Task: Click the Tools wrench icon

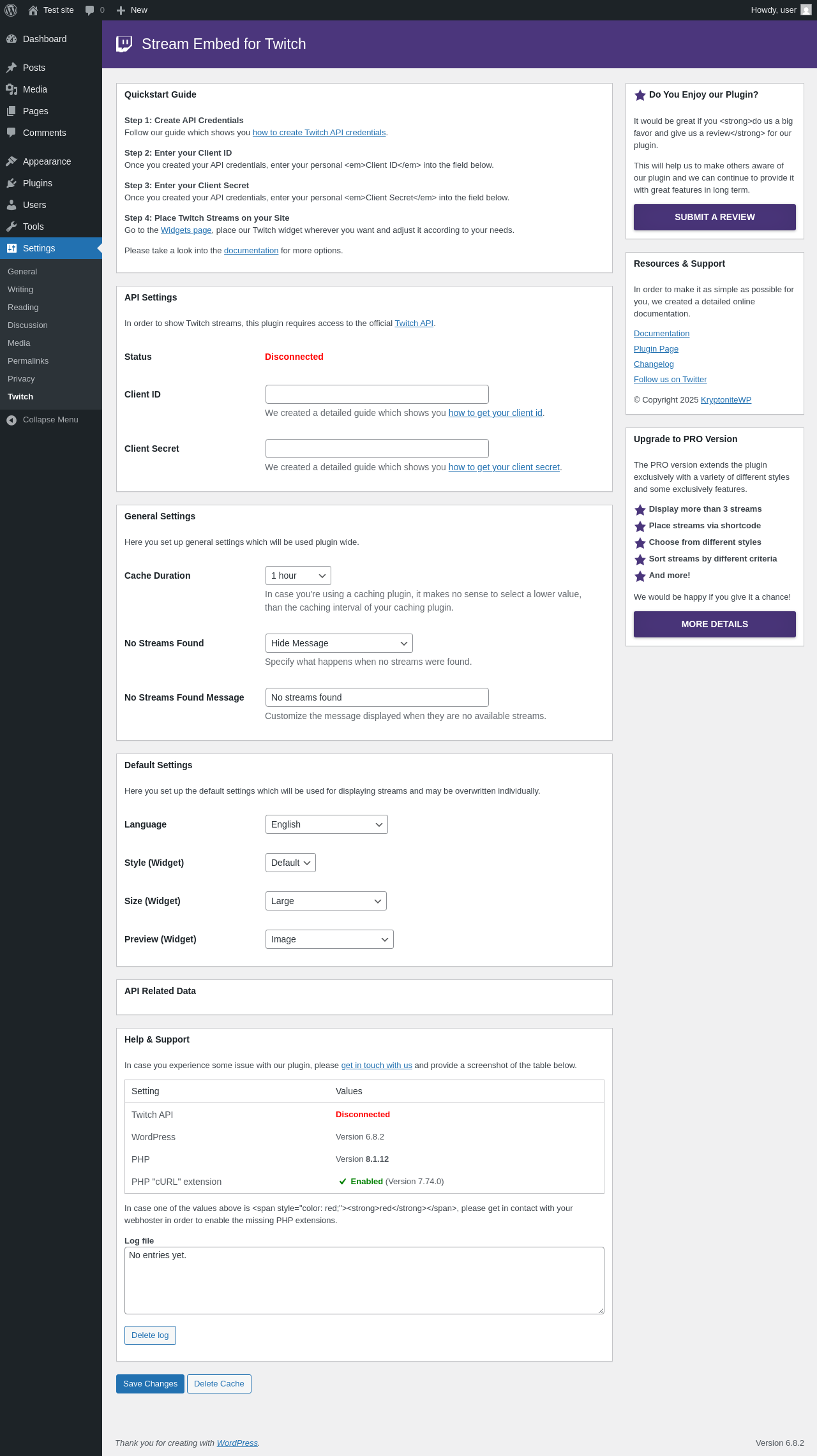Action: click(11, 227)
